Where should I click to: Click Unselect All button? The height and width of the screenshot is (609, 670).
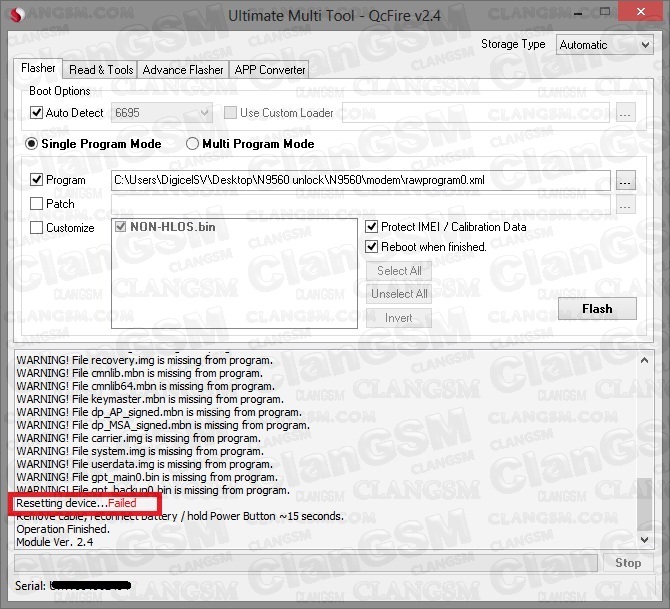tap(399, 294)
